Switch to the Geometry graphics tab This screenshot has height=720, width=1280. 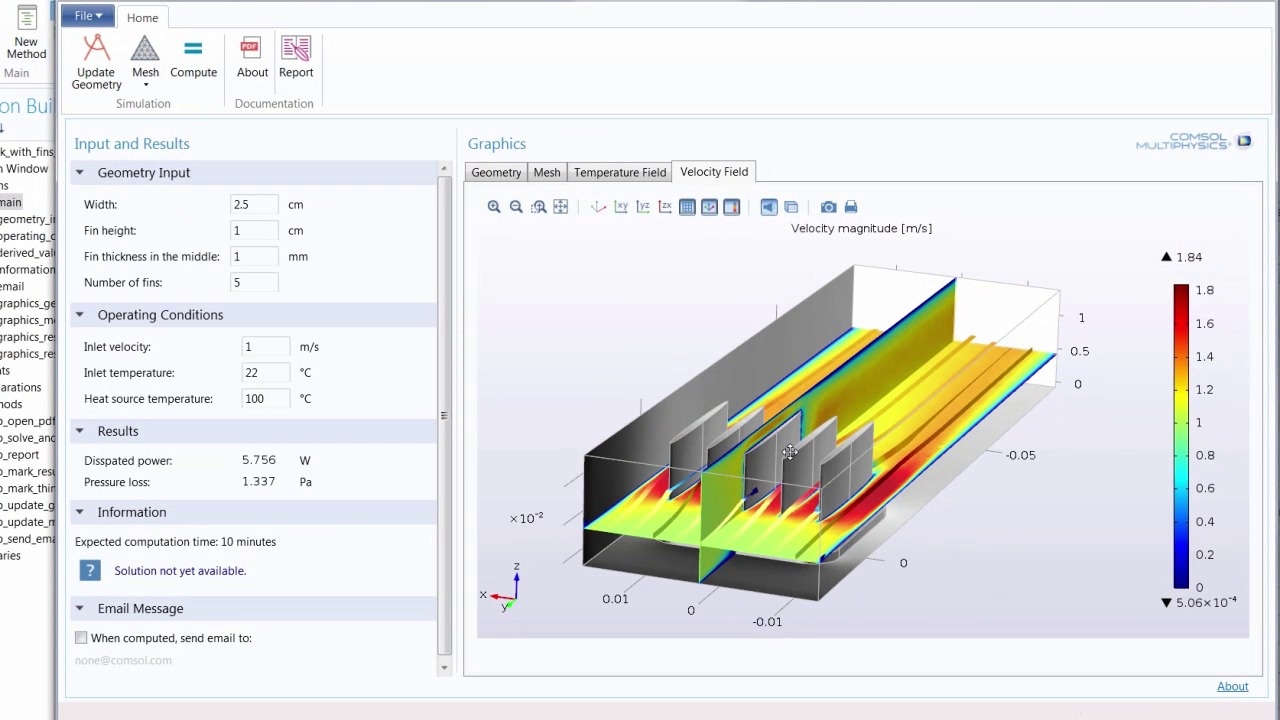(496, 172)
